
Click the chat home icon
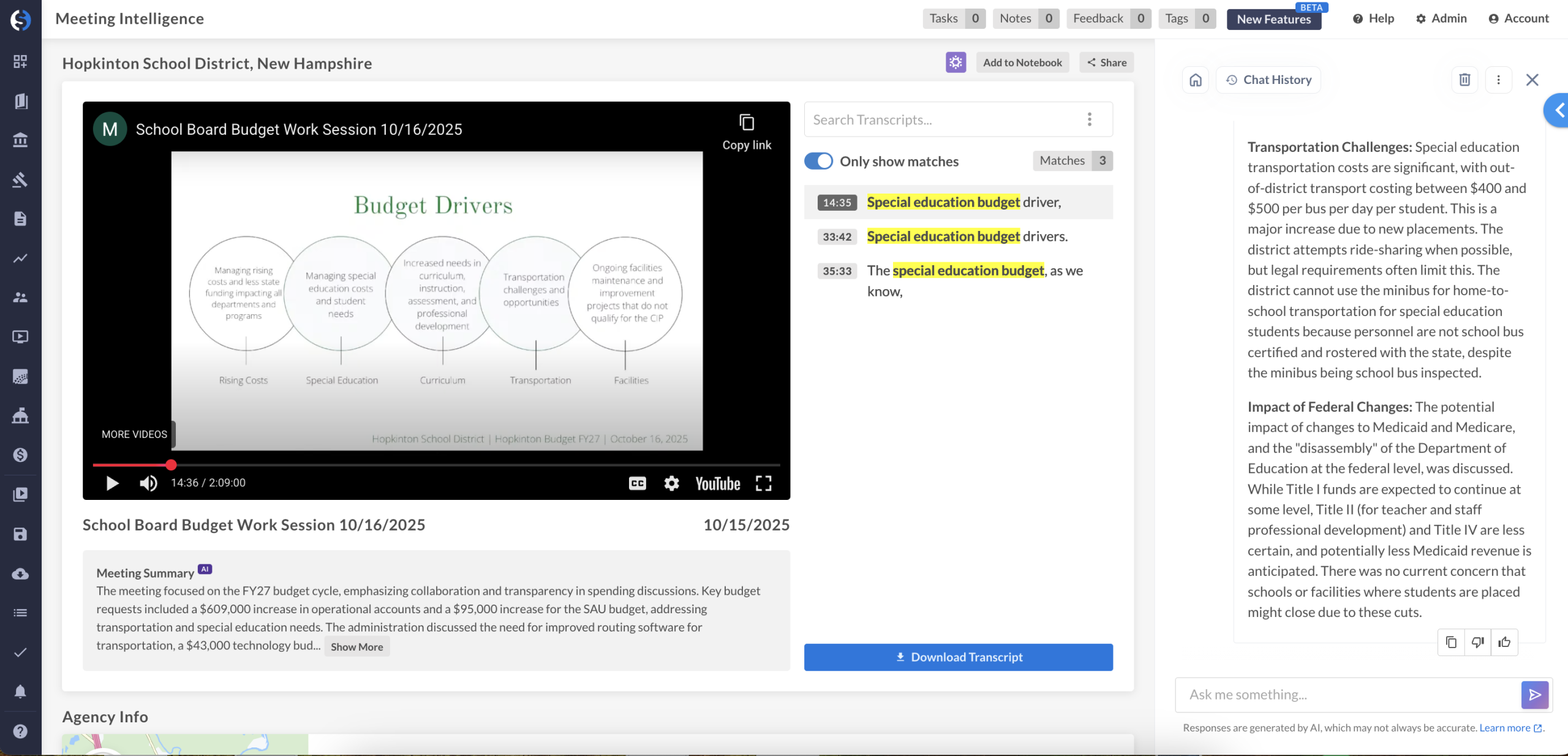(1195, 80)
